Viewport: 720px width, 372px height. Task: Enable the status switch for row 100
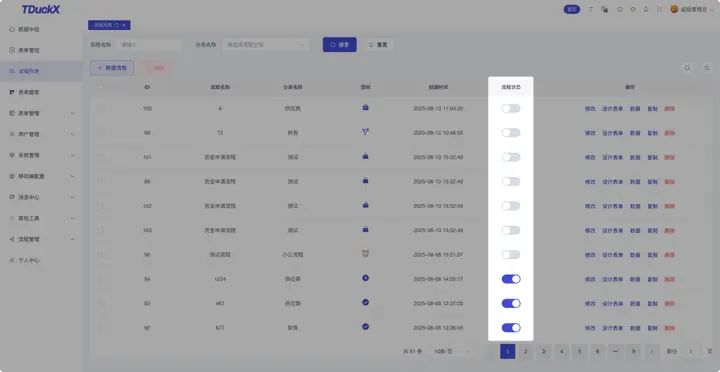tap(511, 108)
